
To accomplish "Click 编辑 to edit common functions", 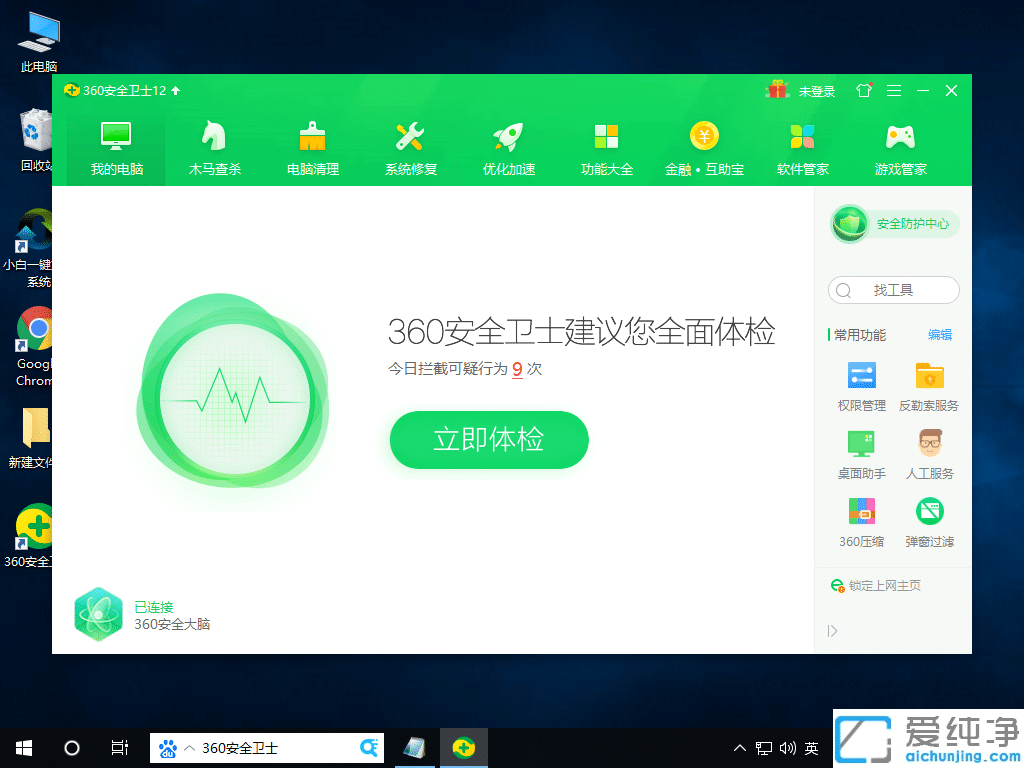I will [941, 335].
